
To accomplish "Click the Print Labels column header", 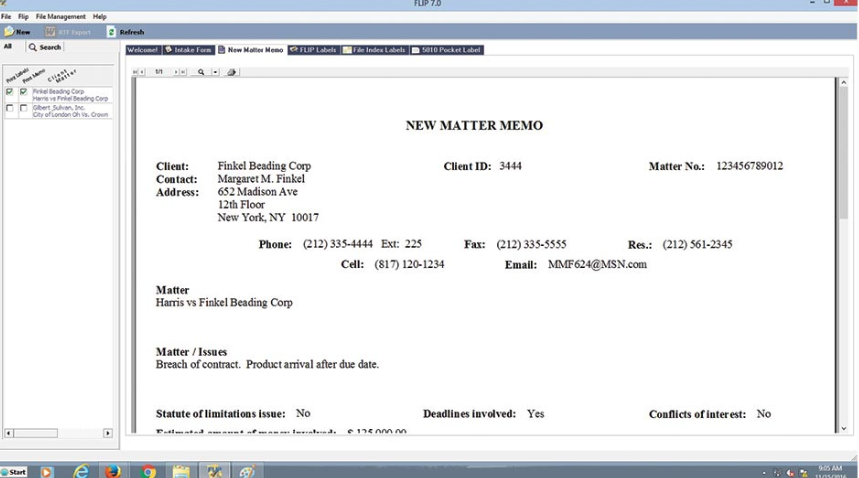I will [16, 76].
